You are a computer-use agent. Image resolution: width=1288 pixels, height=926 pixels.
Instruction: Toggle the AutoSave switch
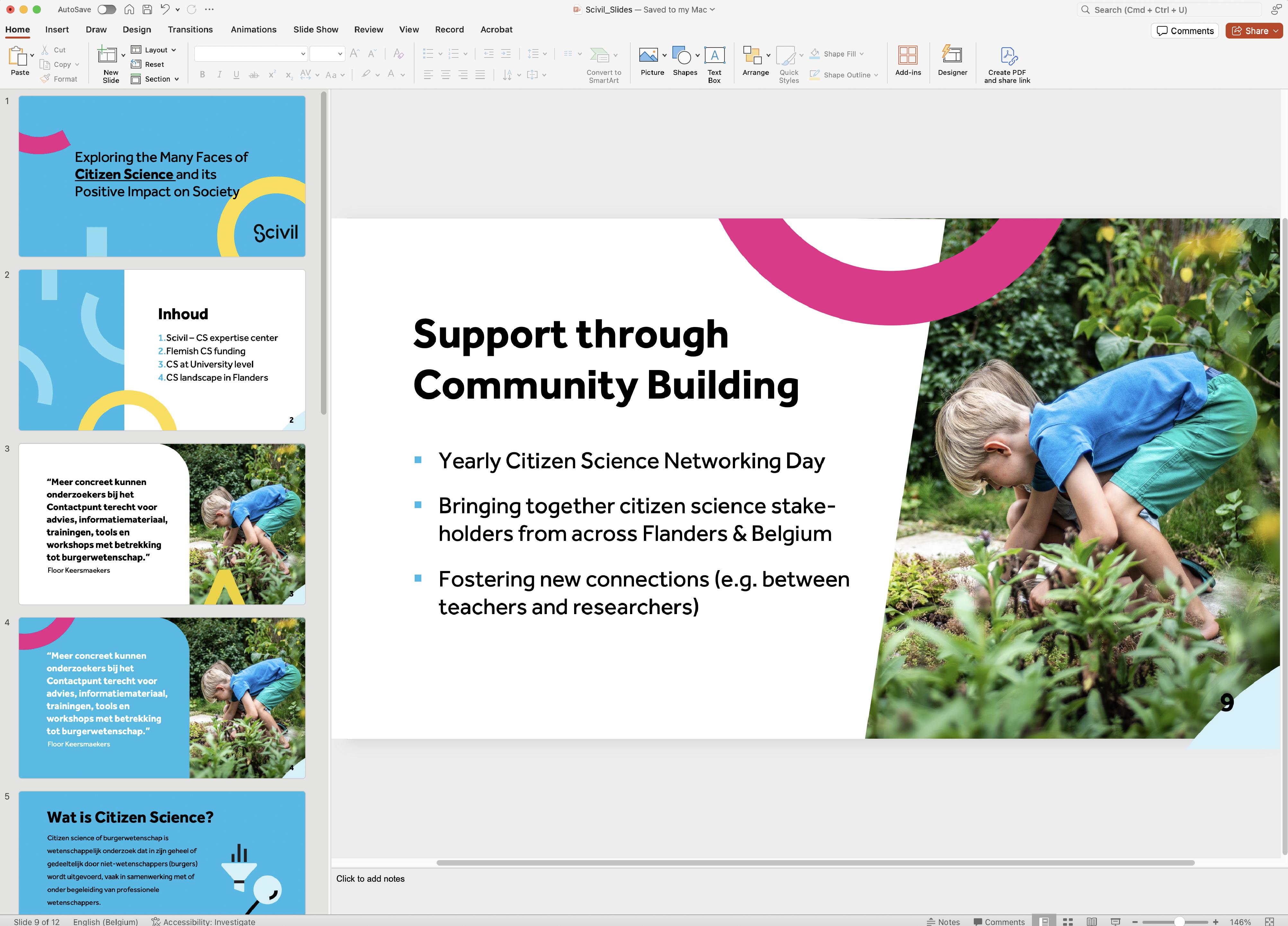tap(106, 10)
